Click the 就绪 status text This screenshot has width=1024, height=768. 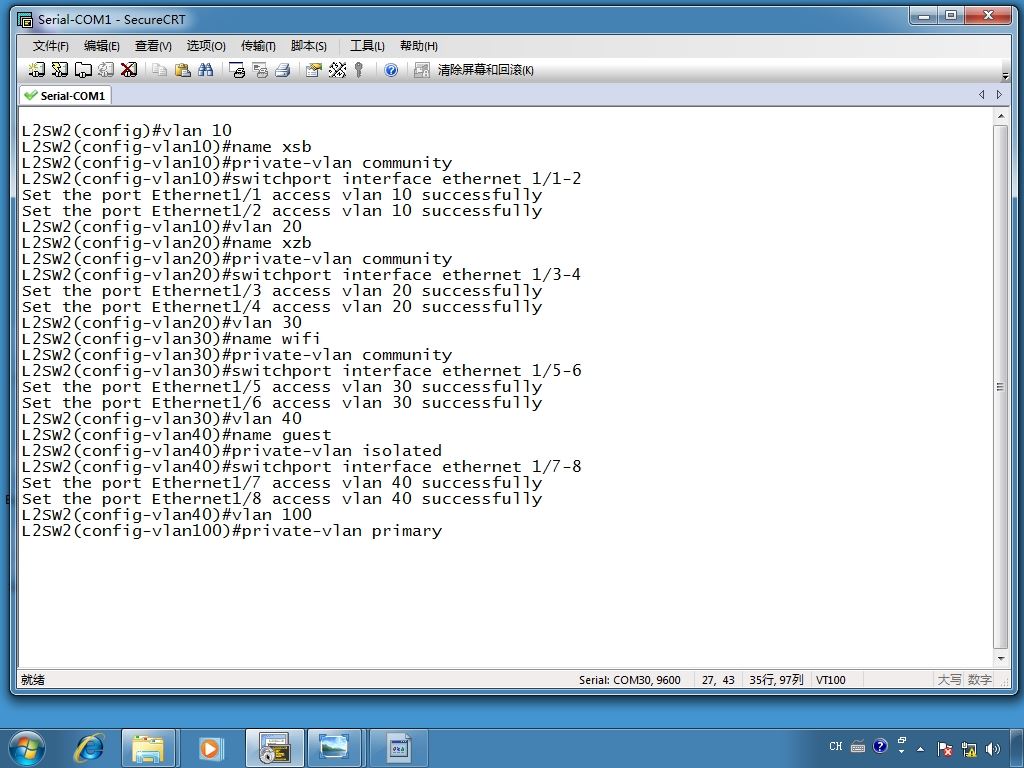coord(33,680)
